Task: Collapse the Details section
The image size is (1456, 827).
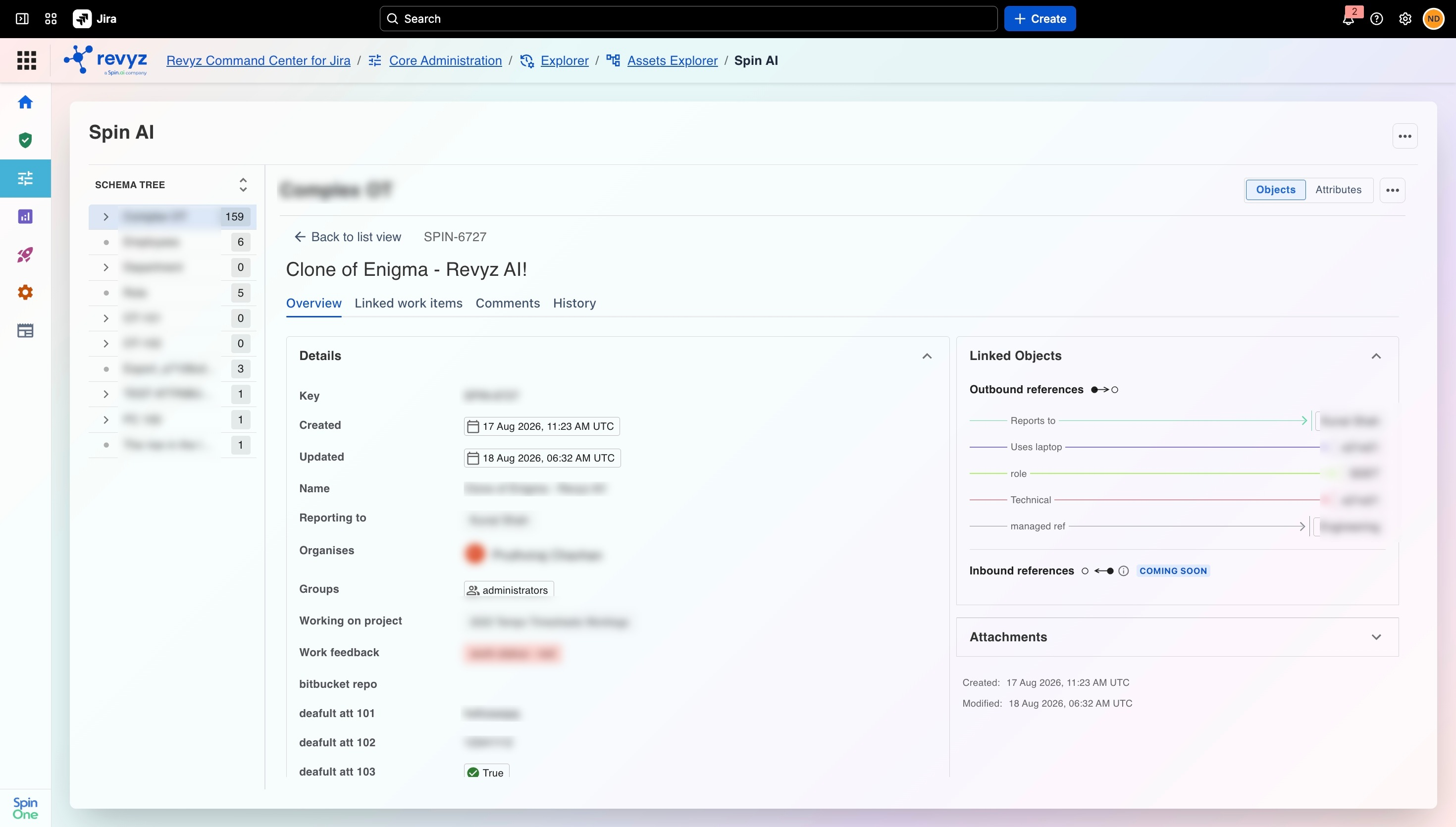Action: (927, 356)
